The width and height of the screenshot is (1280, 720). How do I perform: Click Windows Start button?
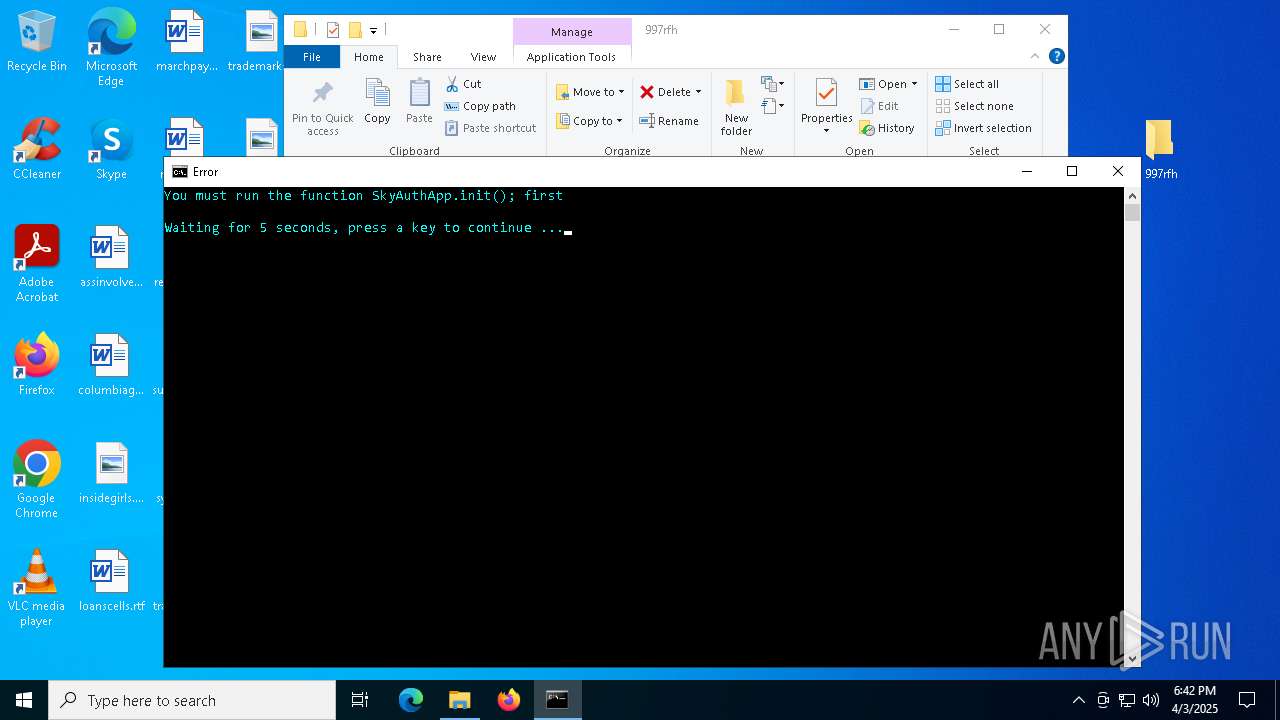pyautogui.click(x=24, y=700)
